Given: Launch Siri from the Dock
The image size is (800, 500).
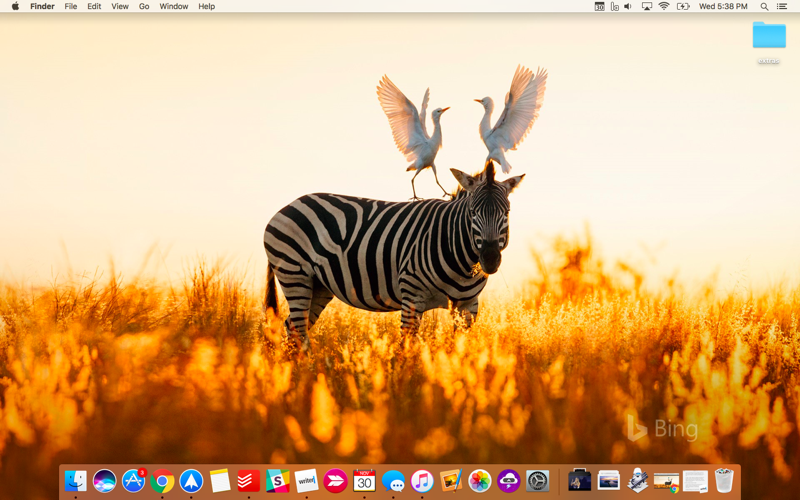Looking at the screenshot, I should [105, 481].
